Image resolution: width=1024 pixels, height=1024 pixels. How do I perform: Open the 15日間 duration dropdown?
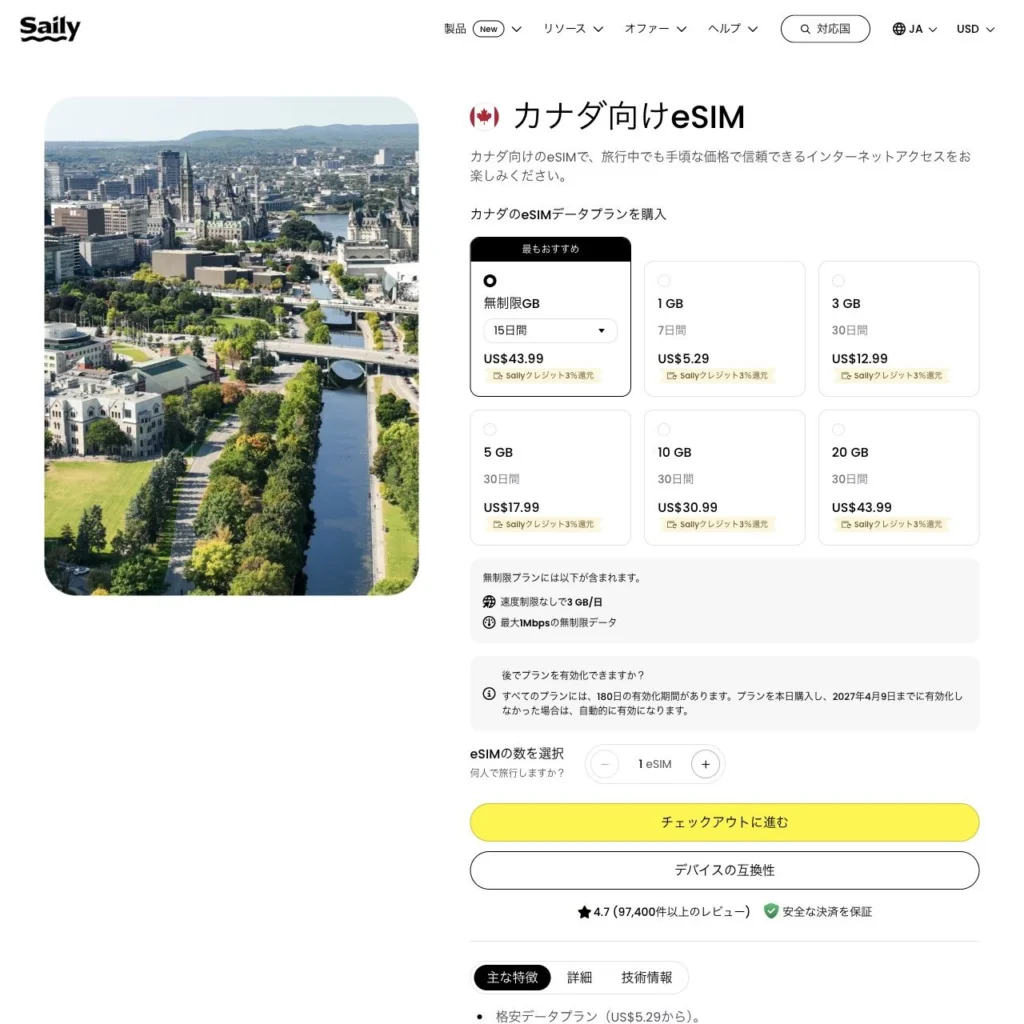click(x=550, y=330)
